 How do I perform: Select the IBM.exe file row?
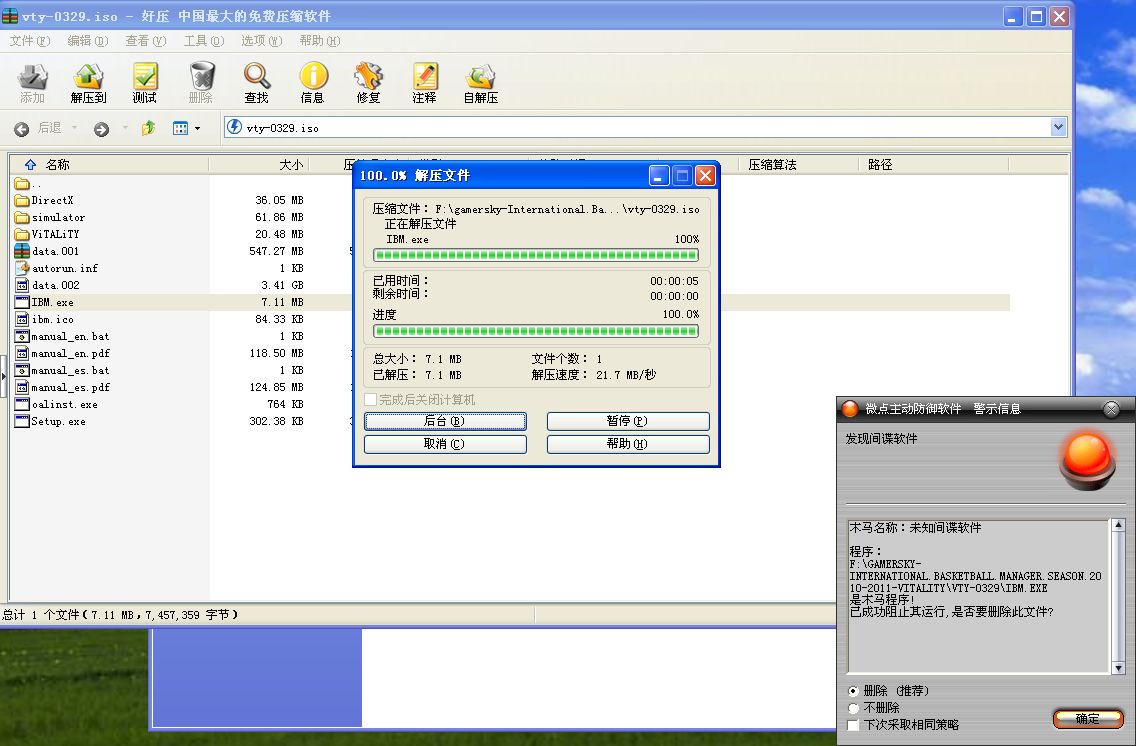click(x=510, y=302)
